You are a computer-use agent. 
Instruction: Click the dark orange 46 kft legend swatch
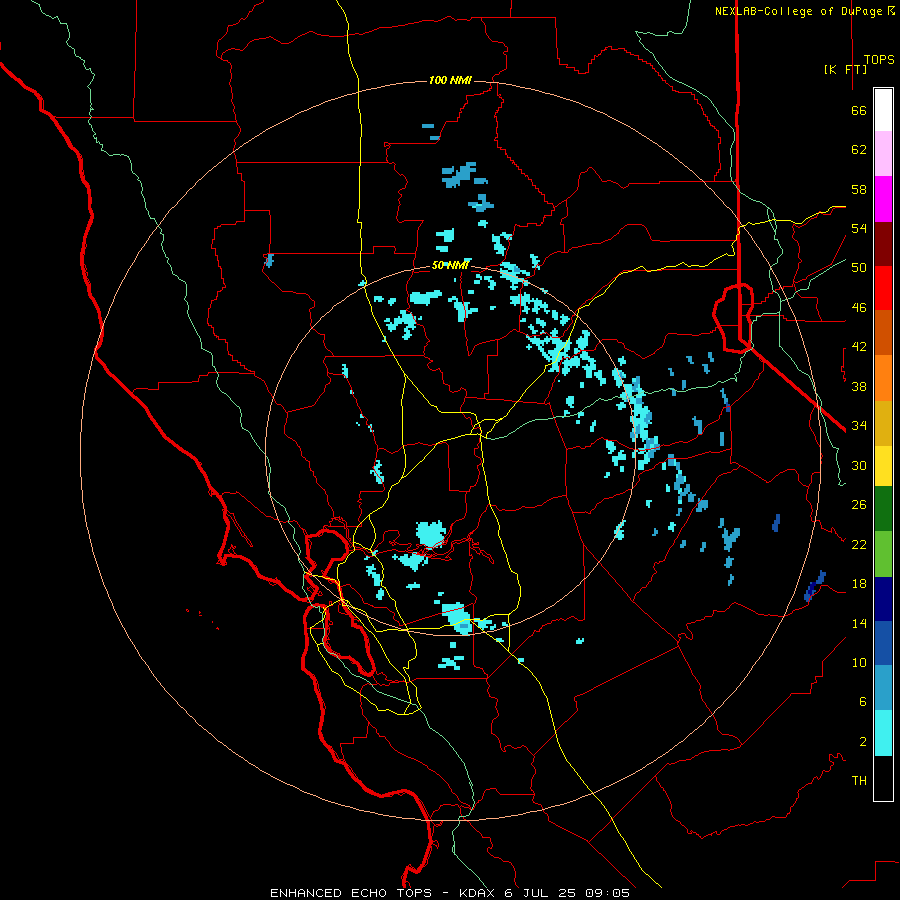(x=883, y=332)
